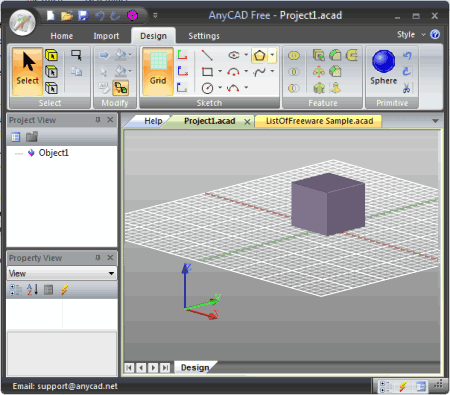This screenshot has width=450, height=395.
Task: Expand the document tabs list arrow
Action: 435,121
